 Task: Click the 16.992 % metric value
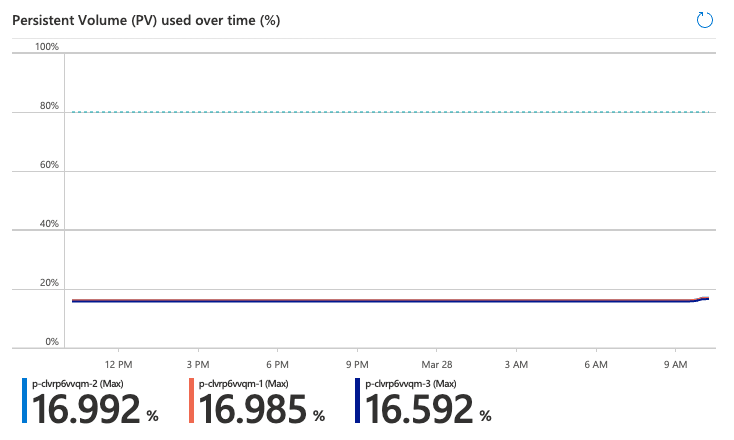pos(96,409)
